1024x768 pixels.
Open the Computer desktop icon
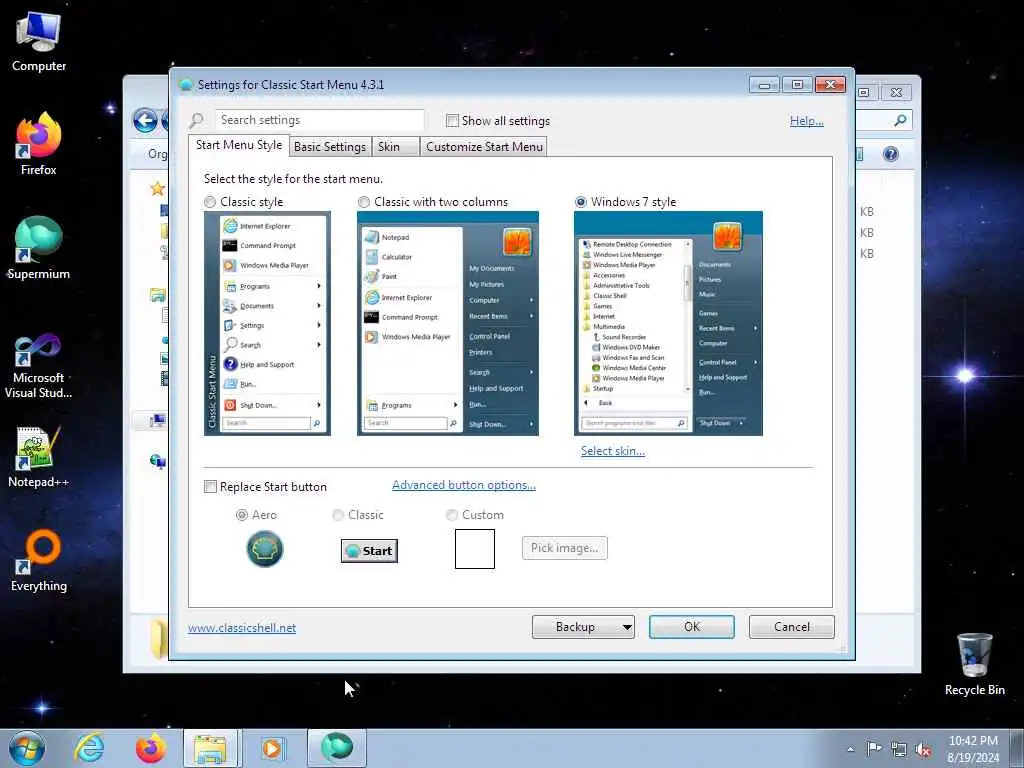[39, 41]
